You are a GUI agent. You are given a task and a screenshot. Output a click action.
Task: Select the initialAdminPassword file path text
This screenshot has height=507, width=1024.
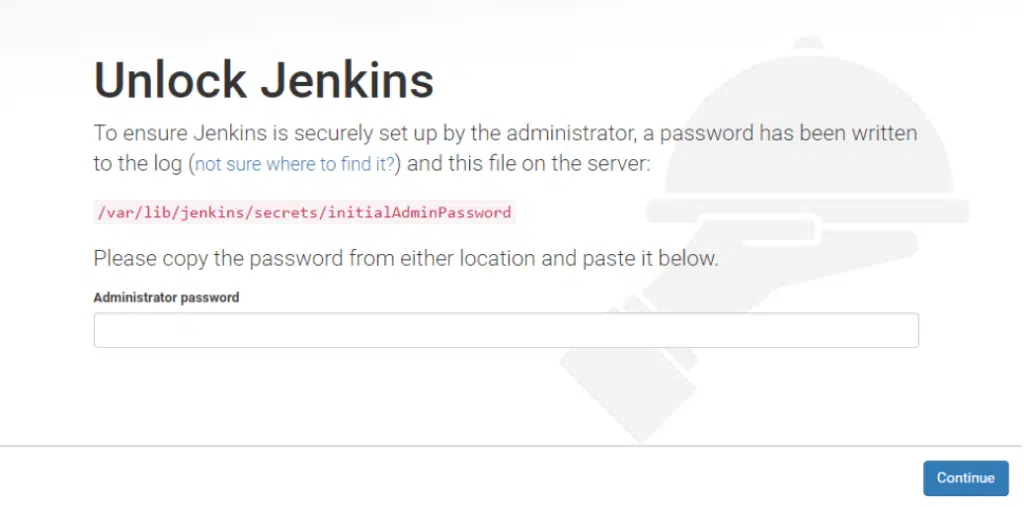[x=304, y=212]
